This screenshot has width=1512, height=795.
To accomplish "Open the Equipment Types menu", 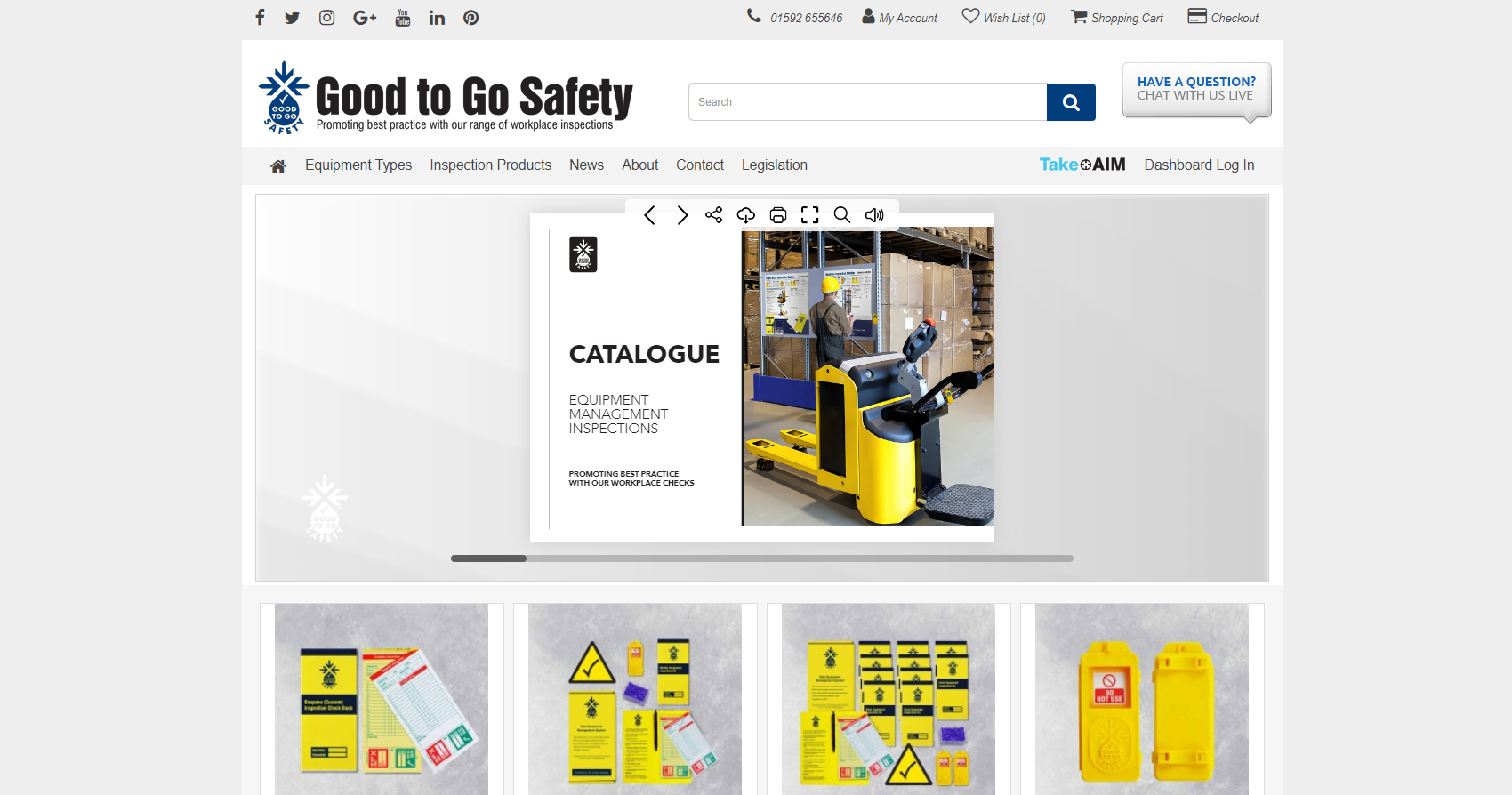I will [x=358, y=165].
